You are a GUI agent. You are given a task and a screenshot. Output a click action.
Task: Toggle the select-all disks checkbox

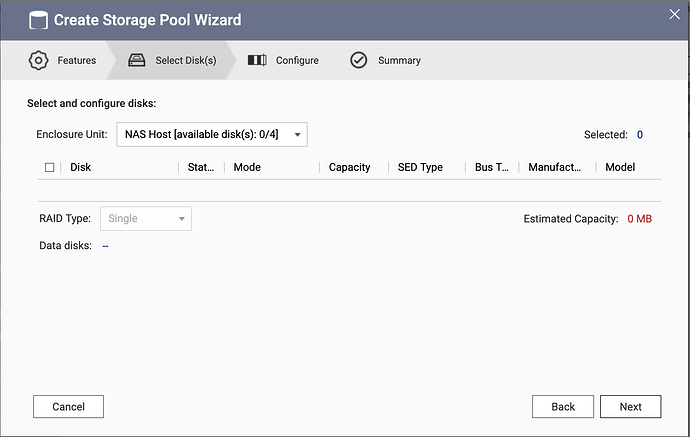50,168
